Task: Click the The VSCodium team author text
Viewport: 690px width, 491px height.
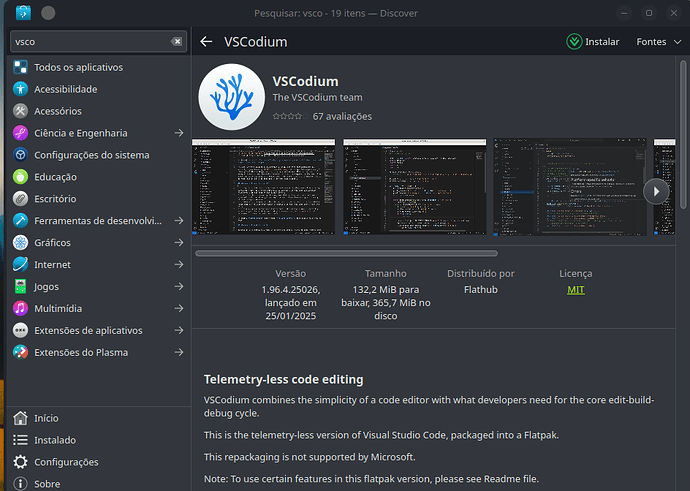Action: point(317,97)
